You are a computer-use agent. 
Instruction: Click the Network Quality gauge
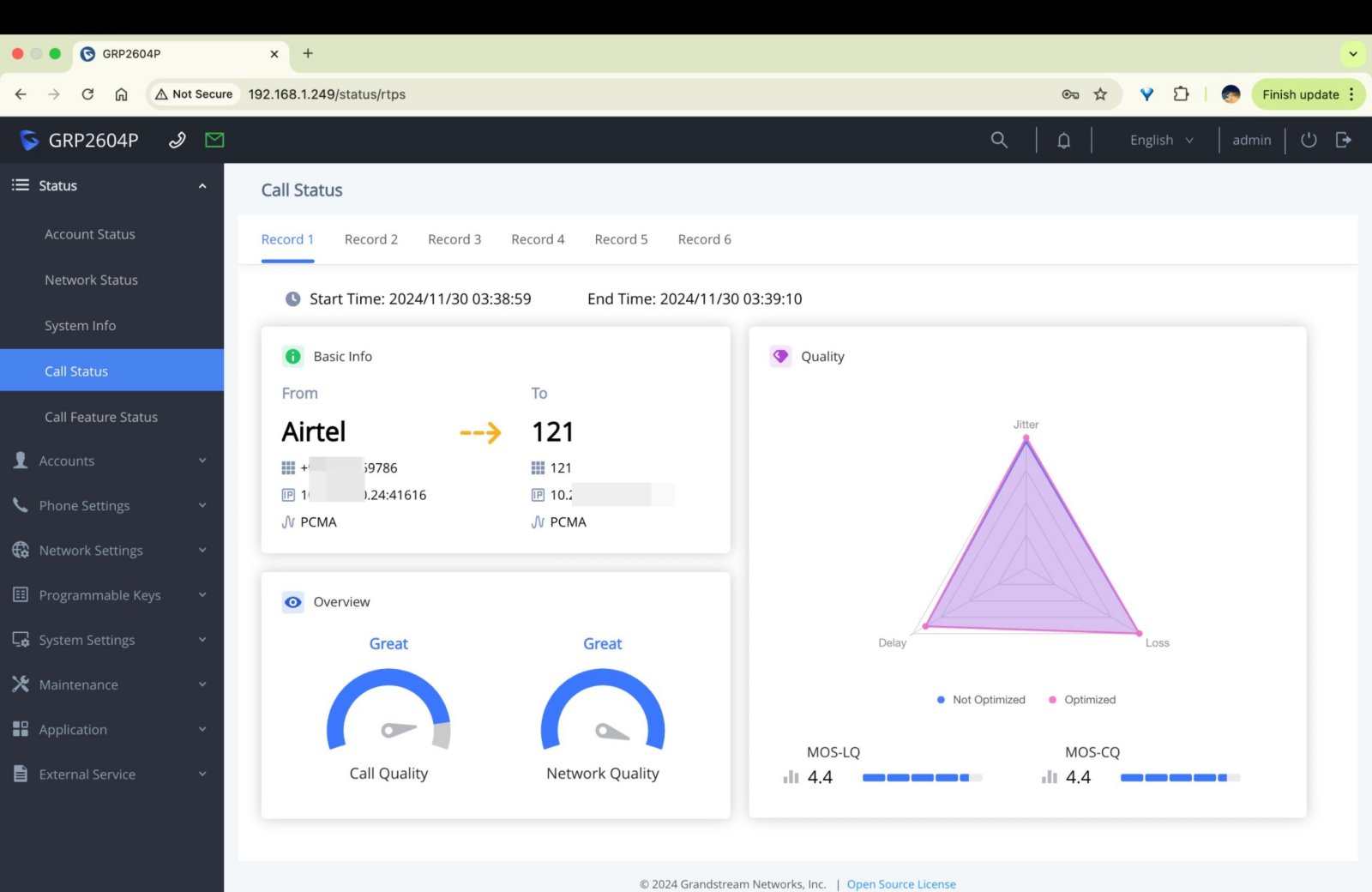pyautogui.click(x=603, y=709)
